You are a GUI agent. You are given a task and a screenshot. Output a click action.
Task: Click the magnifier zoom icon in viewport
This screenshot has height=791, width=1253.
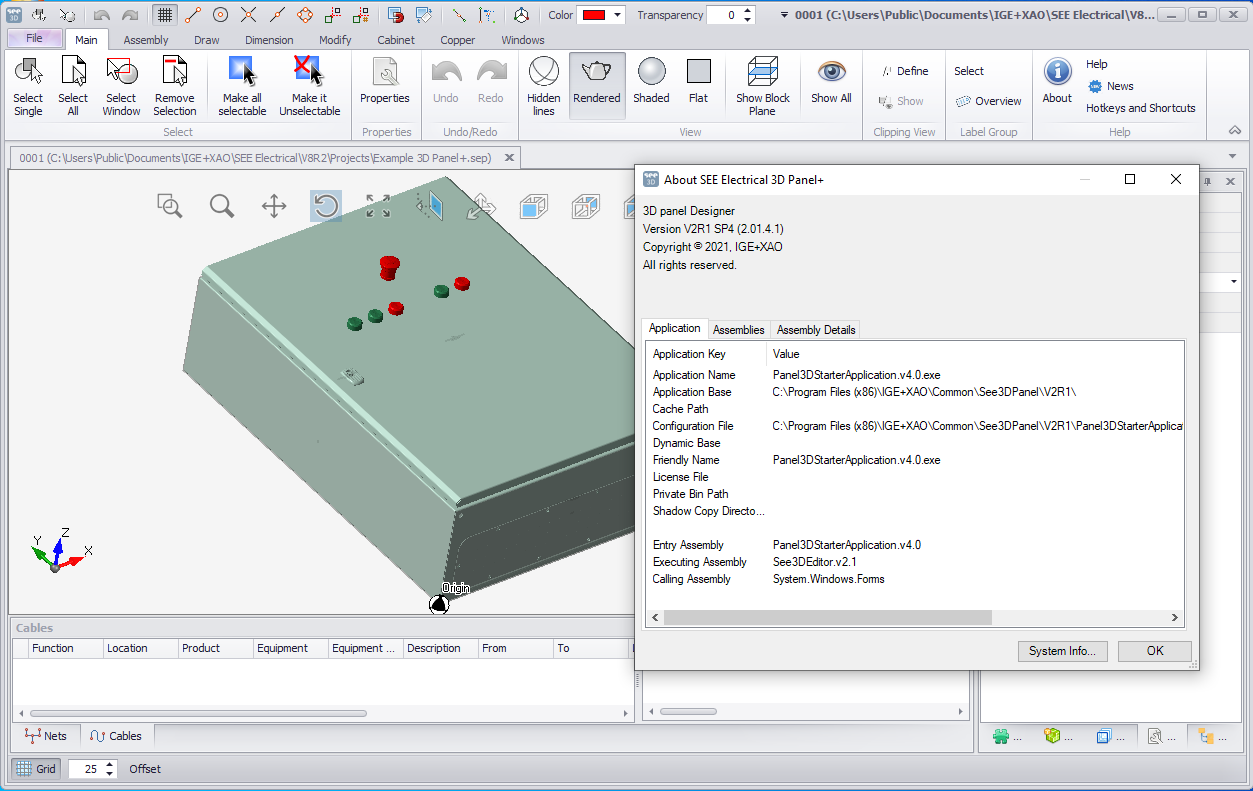click(222, 206)
